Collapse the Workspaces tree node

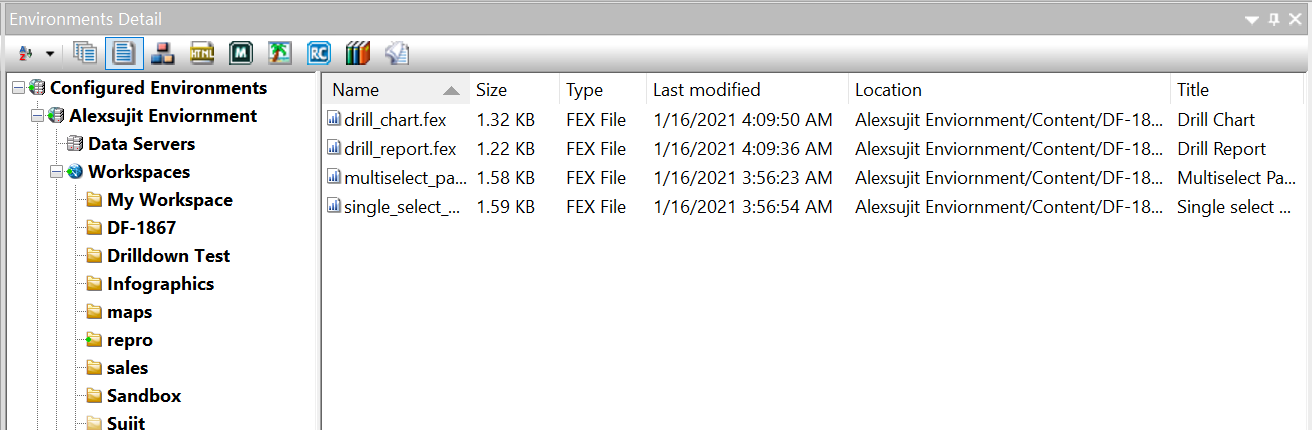pos(57,172)
